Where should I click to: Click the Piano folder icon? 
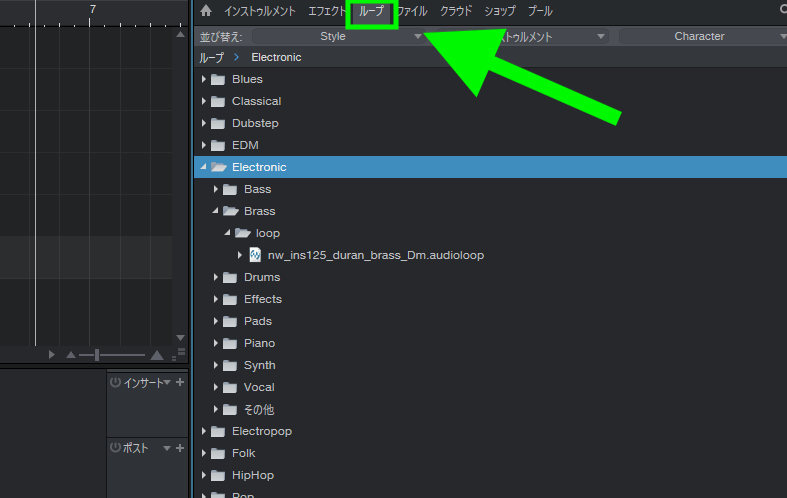(230, 344)
